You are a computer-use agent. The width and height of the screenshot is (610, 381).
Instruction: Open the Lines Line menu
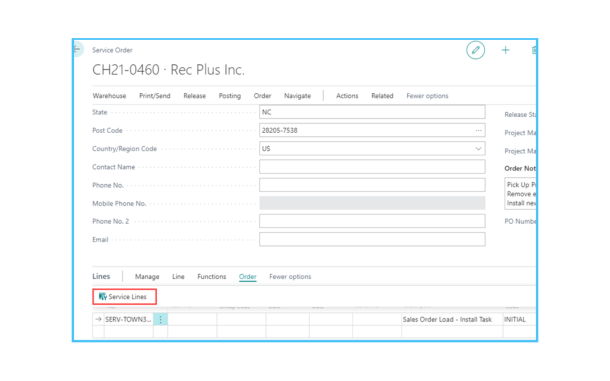point(178,277)
